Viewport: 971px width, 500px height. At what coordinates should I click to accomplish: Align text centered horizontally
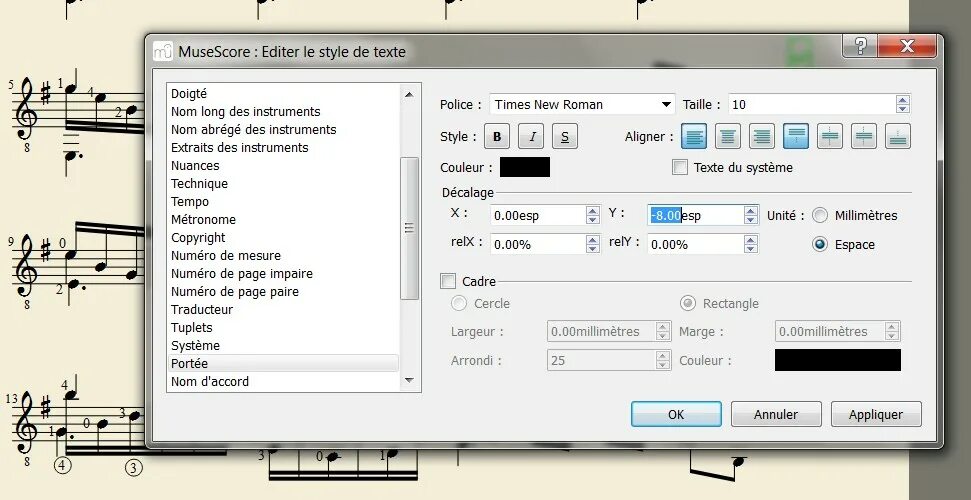click(728, 136)
